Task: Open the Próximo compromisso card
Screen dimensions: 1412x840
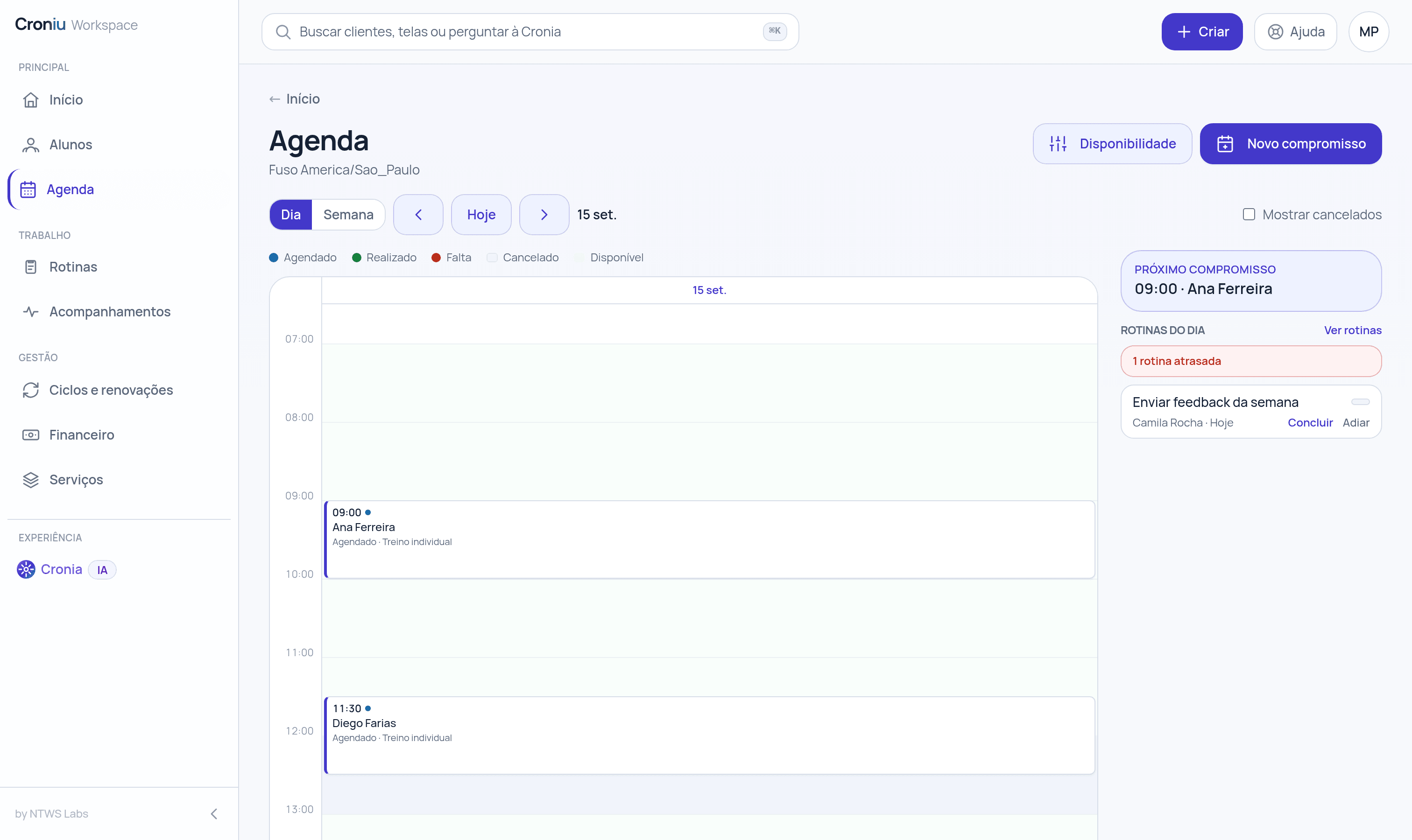Action: (x=1250, y=281)
